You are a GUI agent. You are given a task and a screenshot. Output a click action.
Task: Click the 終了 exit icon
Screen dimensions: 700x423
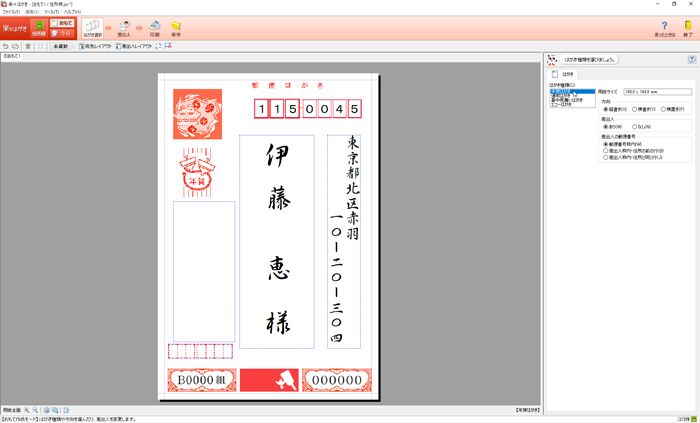688,28
